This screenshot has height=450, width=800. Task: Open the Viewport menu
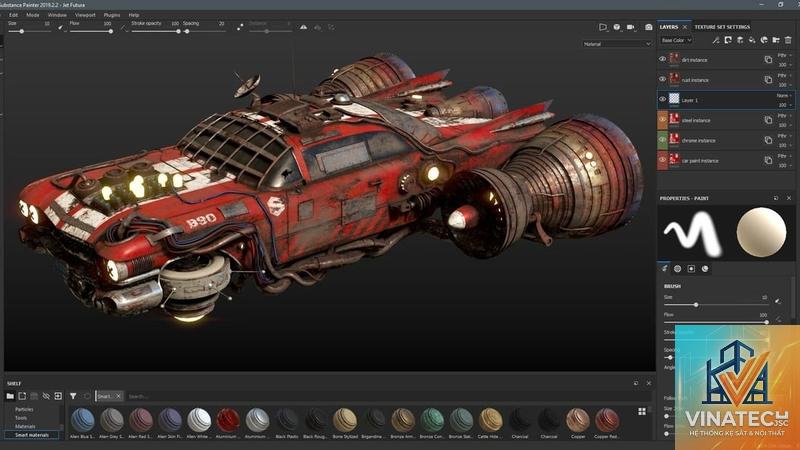tap(85, 15)
